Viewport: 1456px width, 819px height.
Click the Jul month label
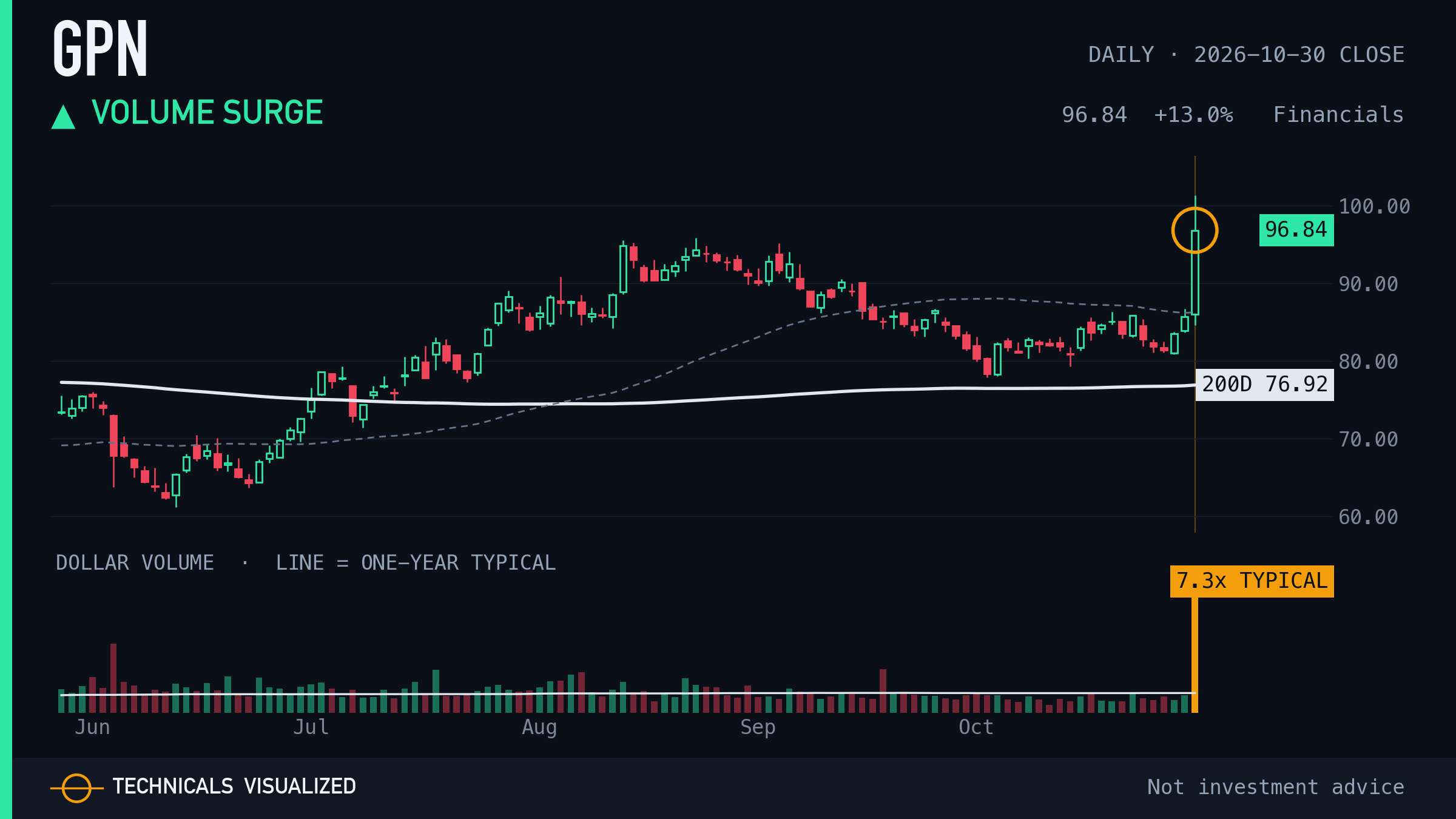311,727
